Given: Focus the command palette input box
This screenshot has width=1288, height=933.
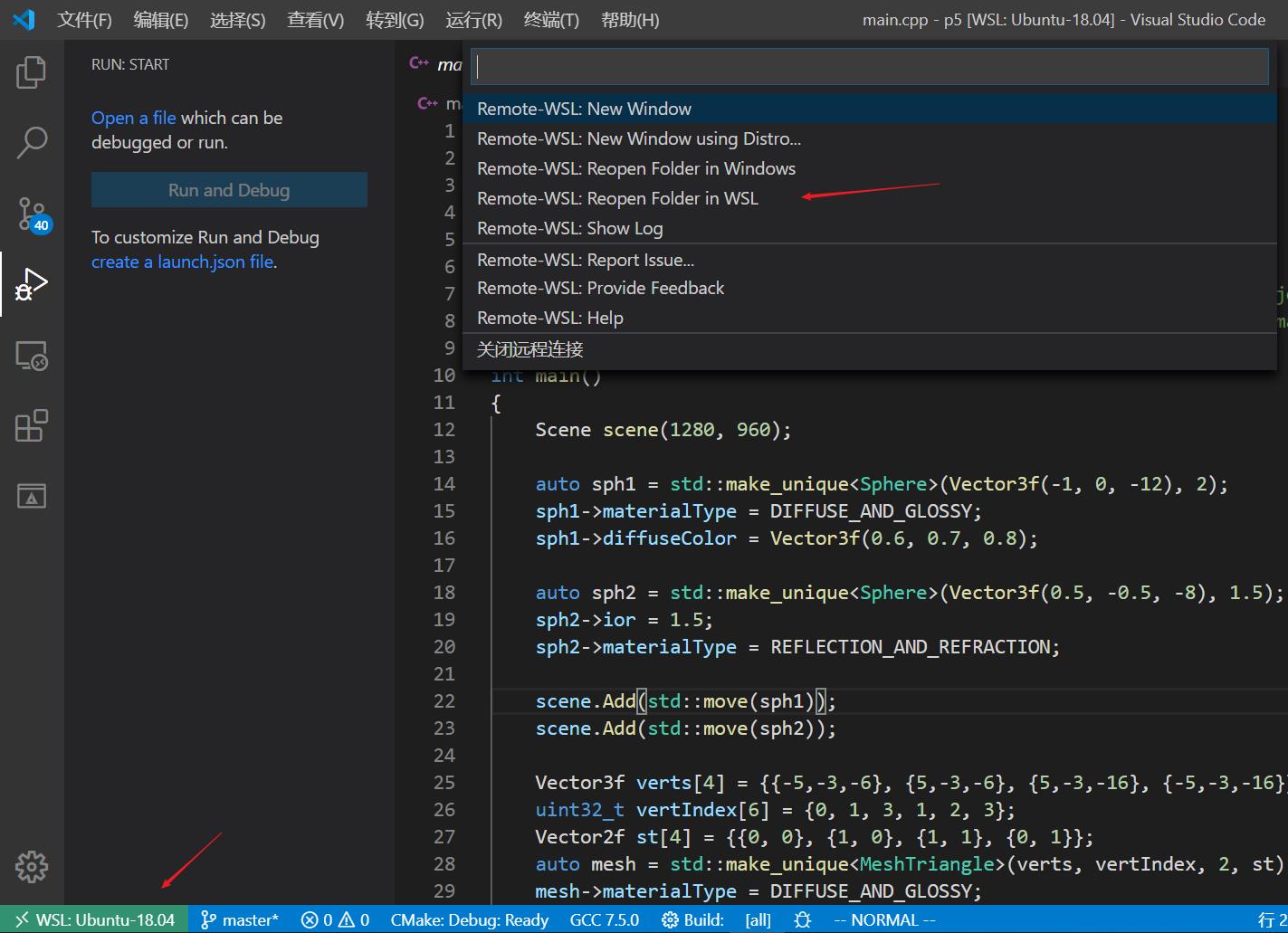Looking at the screenshot, I should click(870, 67).
